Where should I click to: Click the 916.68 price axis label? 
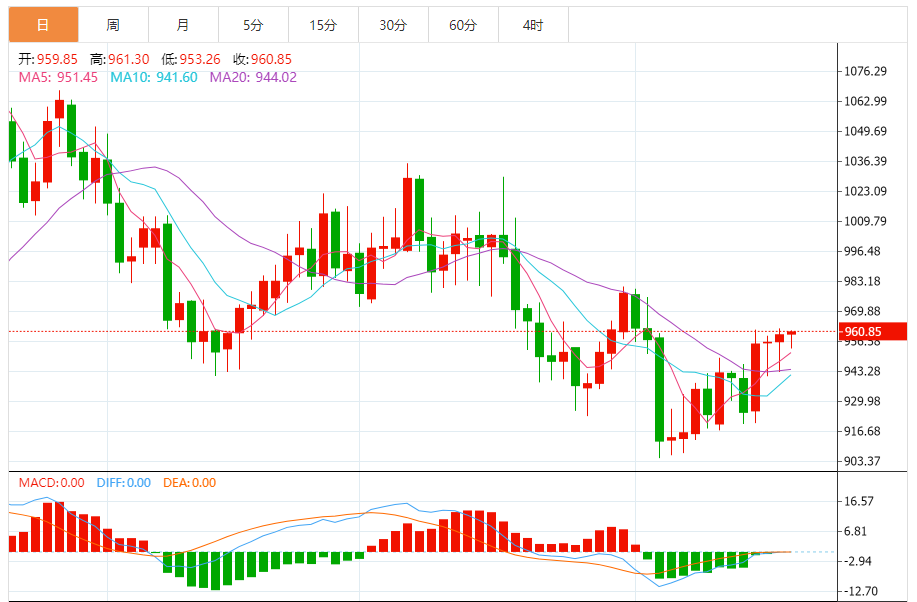point(862,431)
